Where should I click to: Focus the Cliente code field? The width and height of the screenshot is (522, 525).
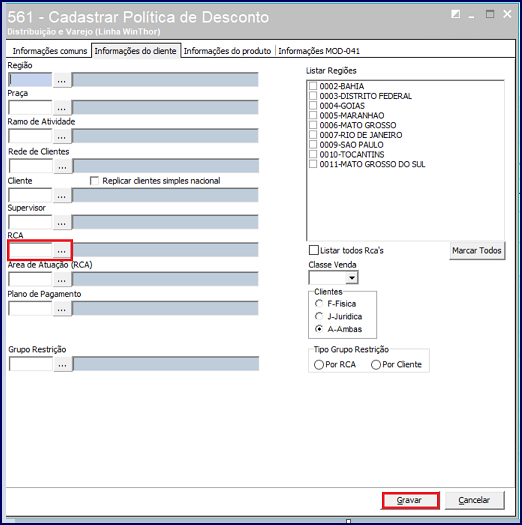[30, 195]
